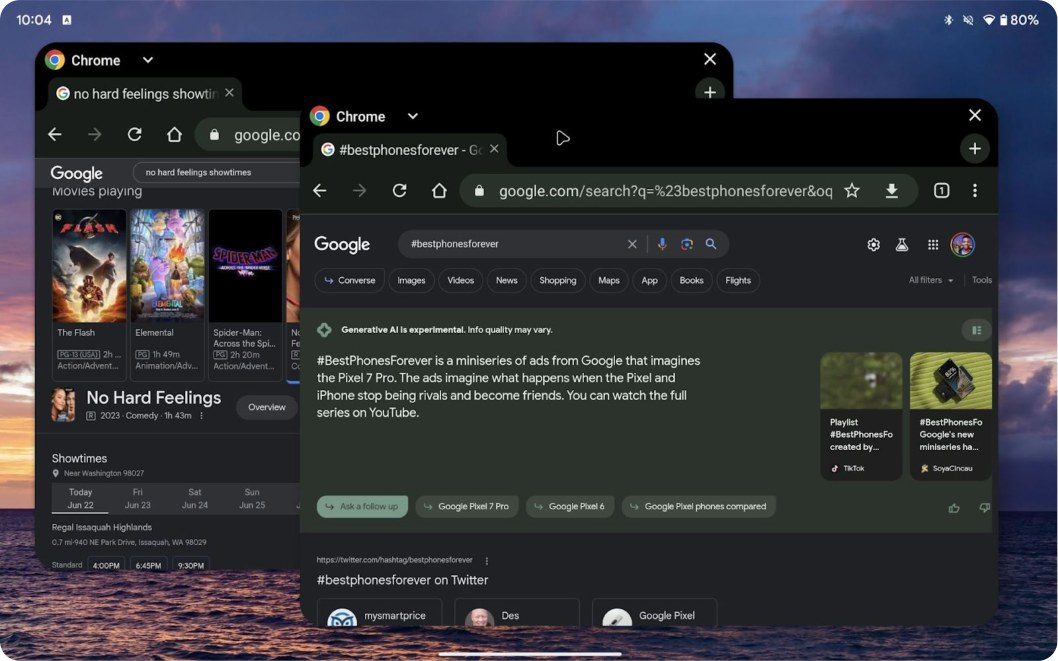The image size is (1058, 661).
Task: Reload the page in rear Chrome window
Action: click(x=134, y=135)
